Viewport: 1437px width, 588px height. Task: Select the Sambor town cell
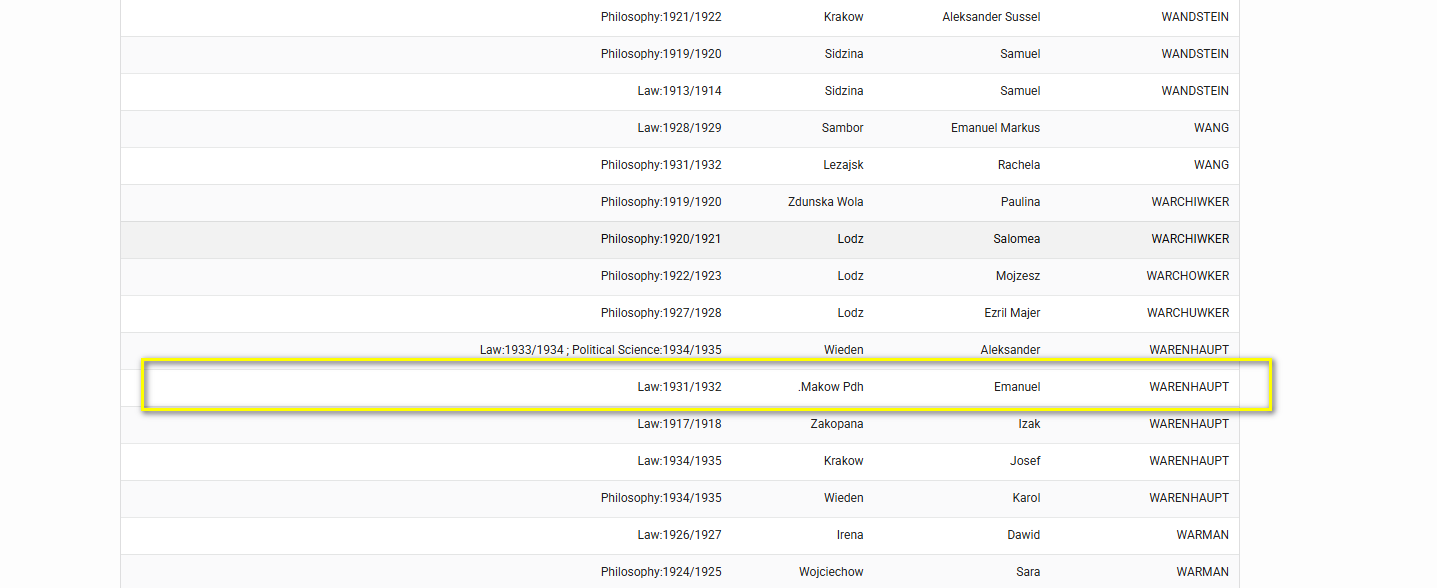(842, 128)
